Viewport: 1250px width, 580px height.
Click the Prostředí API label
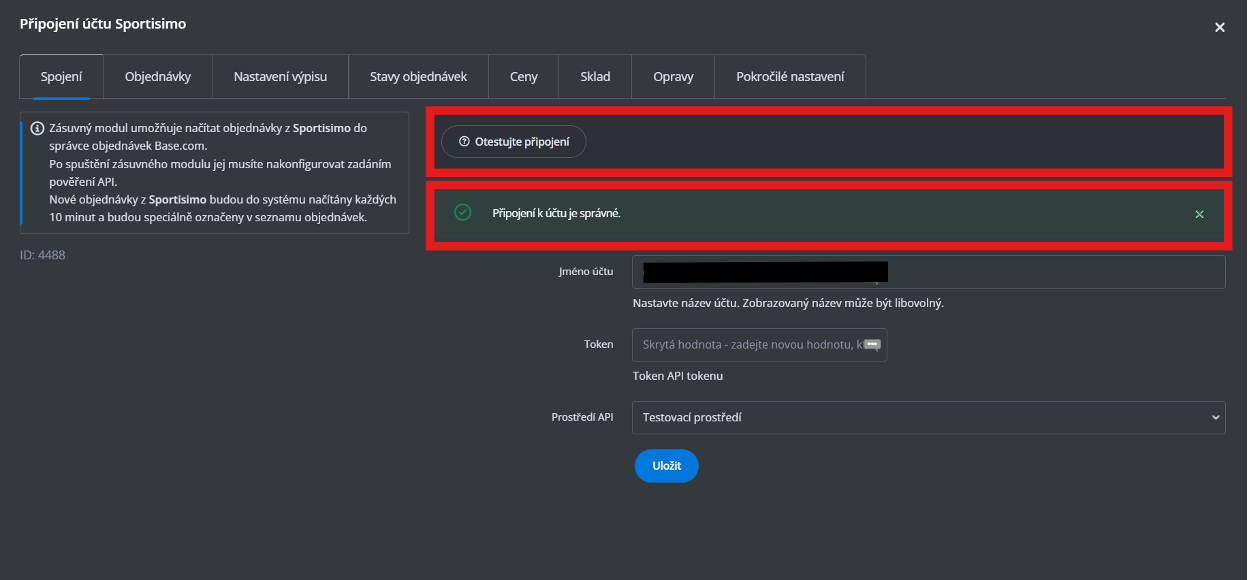click(583, 417)
